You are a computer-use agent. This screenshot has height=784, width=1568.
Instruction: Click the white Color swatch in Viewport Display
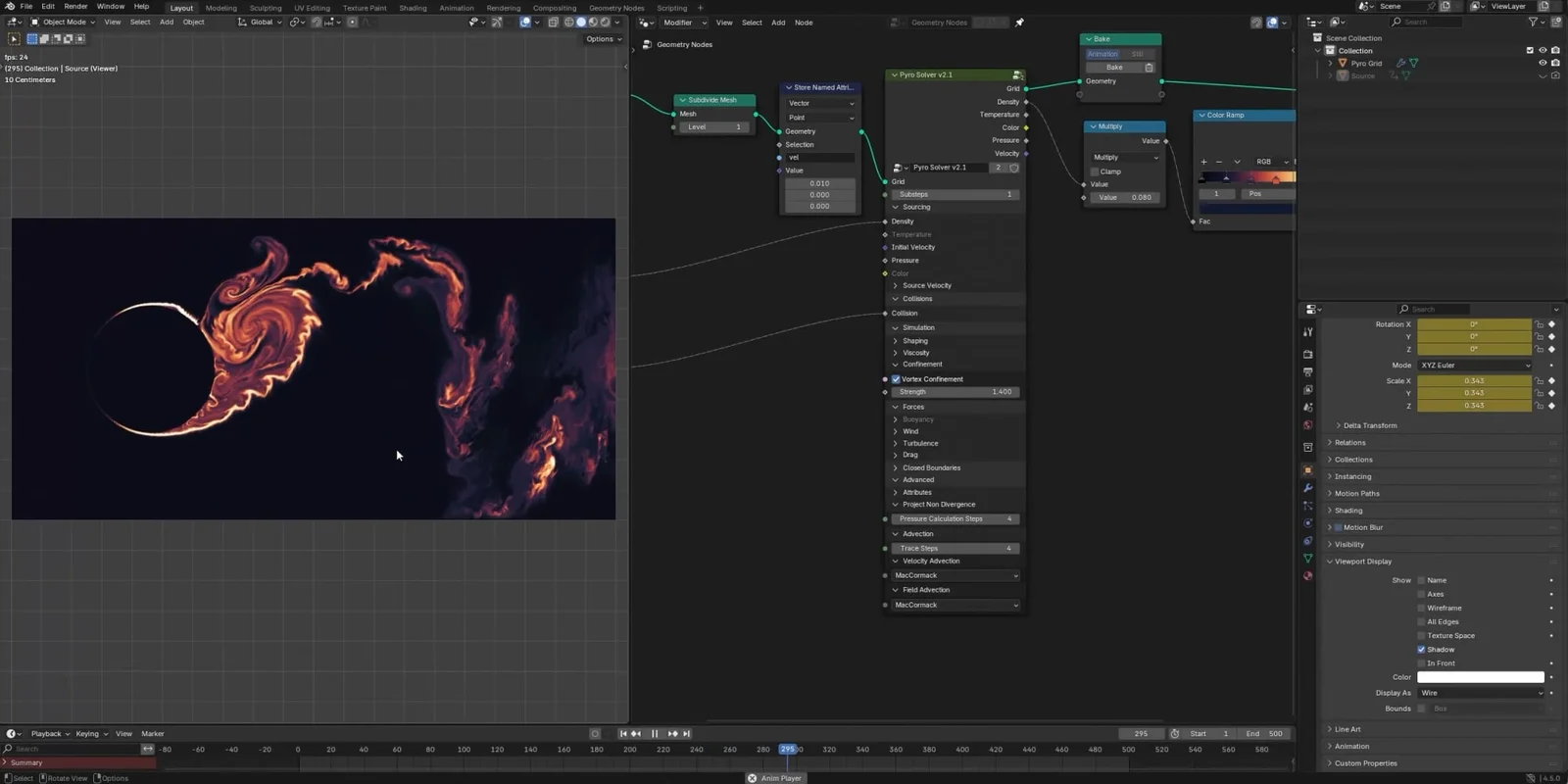(x=1480, y=677)
